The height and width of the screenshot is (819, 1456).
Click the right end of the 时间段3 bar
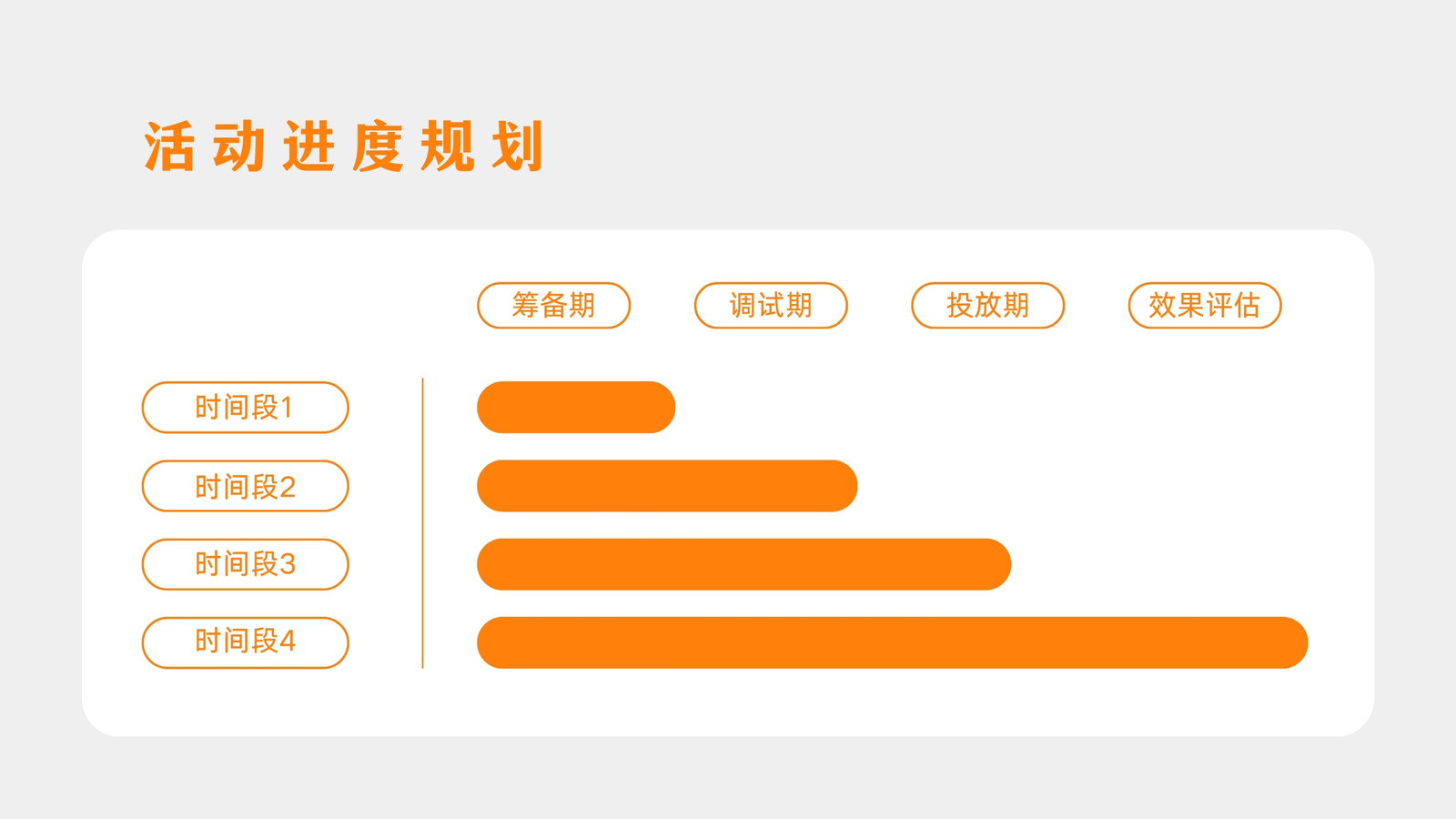997,564
